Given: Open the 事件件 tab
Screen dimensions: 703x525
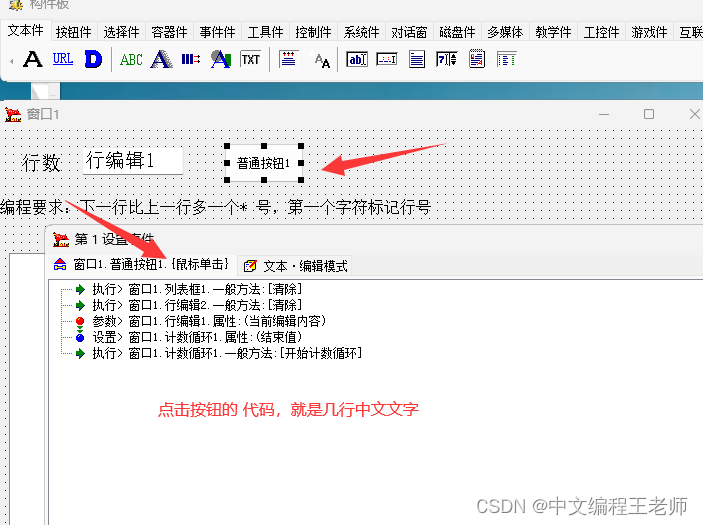Looking at the screenshot, I should (217, 32).
